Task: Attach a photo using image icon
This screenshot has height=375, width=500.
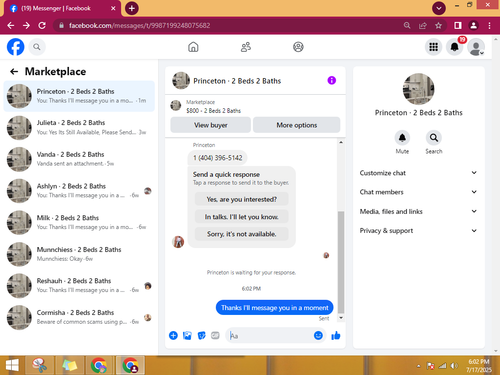Action: point(187,335)
